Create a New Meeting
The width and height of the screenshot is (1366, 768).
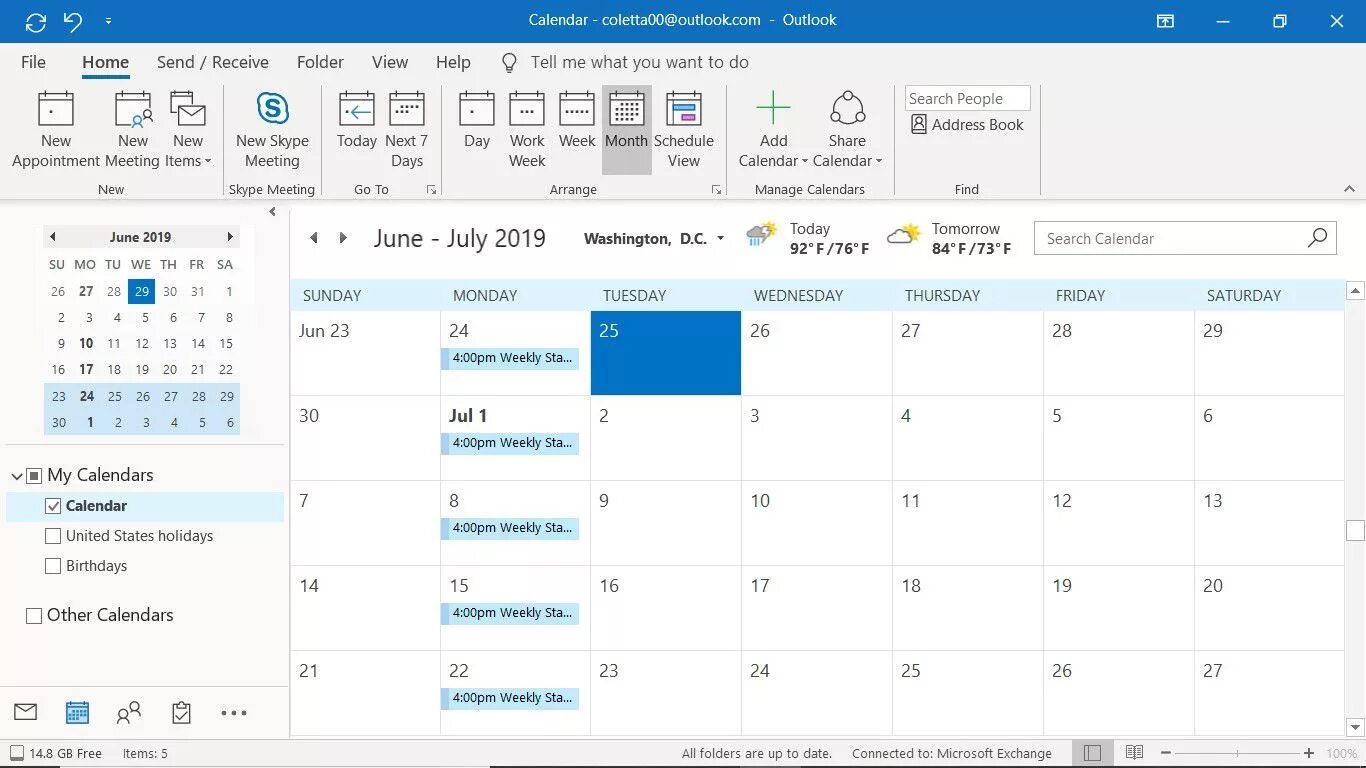coord(133,130)
